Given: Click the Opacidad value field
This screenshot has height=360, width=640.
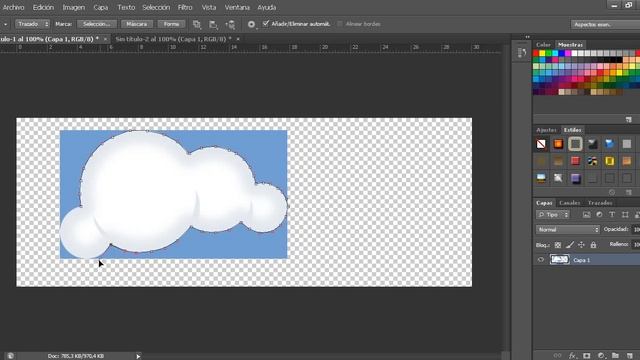Looking at the screenshot, I should point(636,229).
